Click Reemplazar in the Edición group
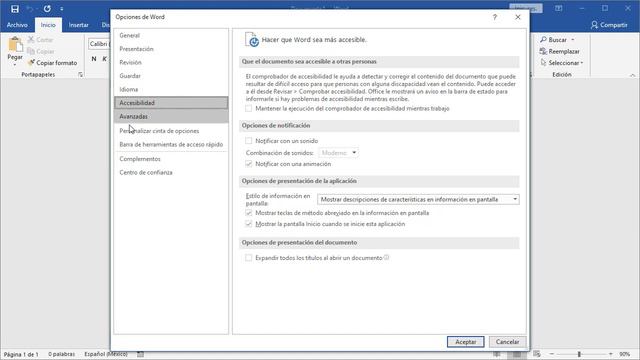 click(560, 51)
